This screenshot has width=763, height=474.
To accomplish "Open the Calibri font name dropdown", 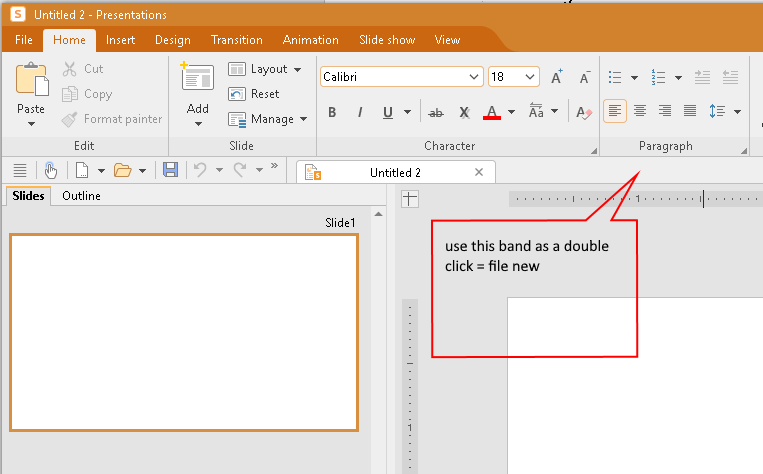I will [474, 77].
